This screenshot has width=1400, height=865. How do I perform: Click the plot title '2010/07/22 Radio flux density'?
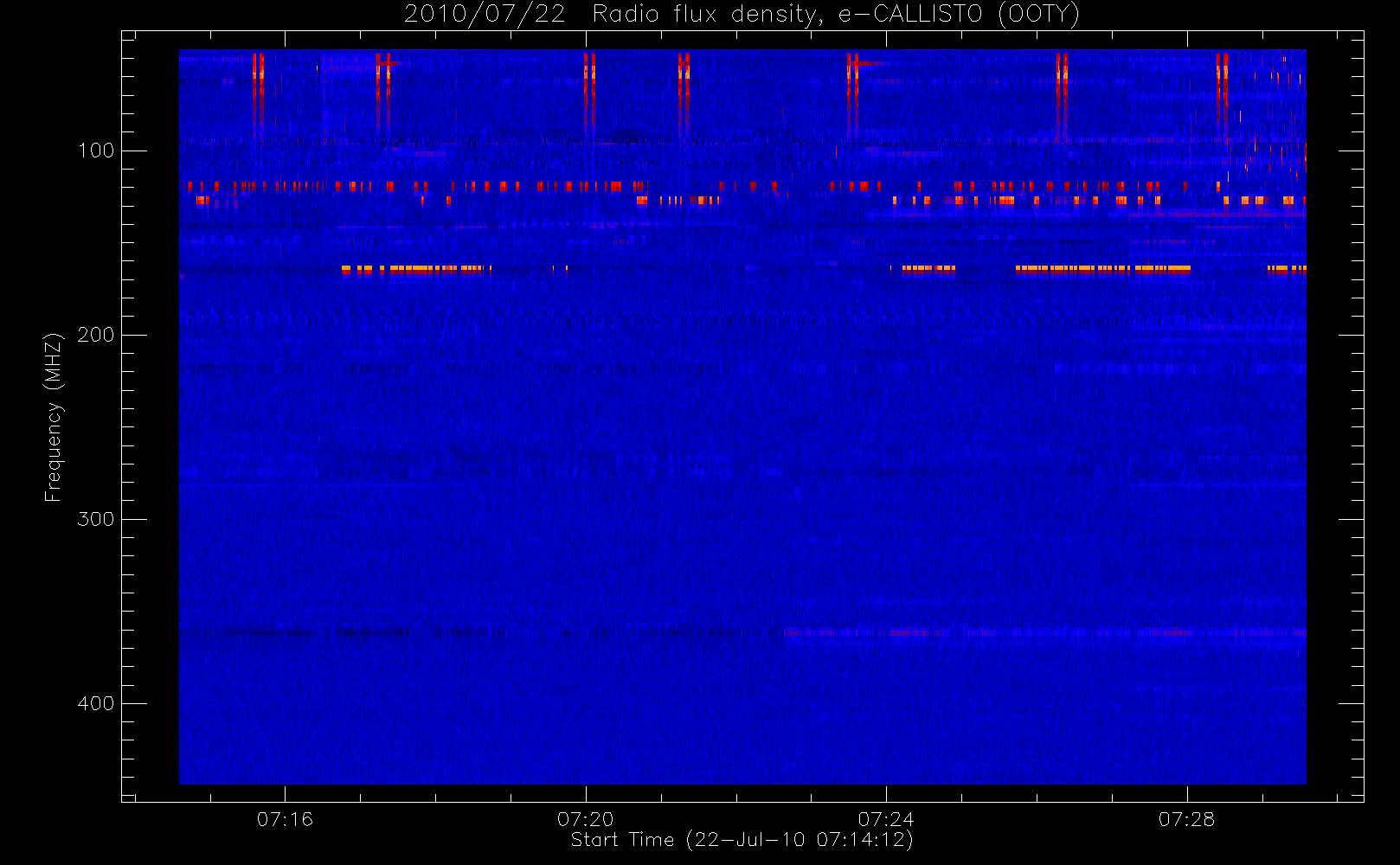pyautogui.click(x=742, y=15)
